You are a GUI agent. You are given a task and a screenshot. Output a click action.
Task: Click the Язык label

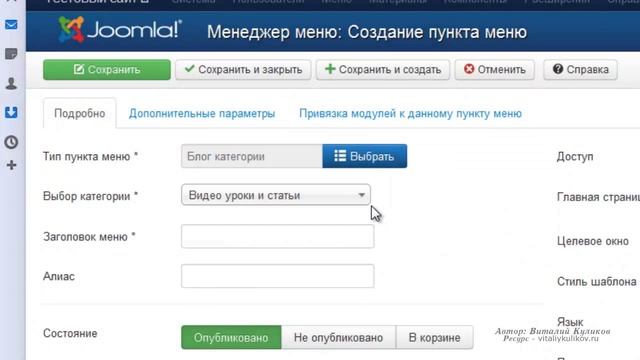pos(570,322)
